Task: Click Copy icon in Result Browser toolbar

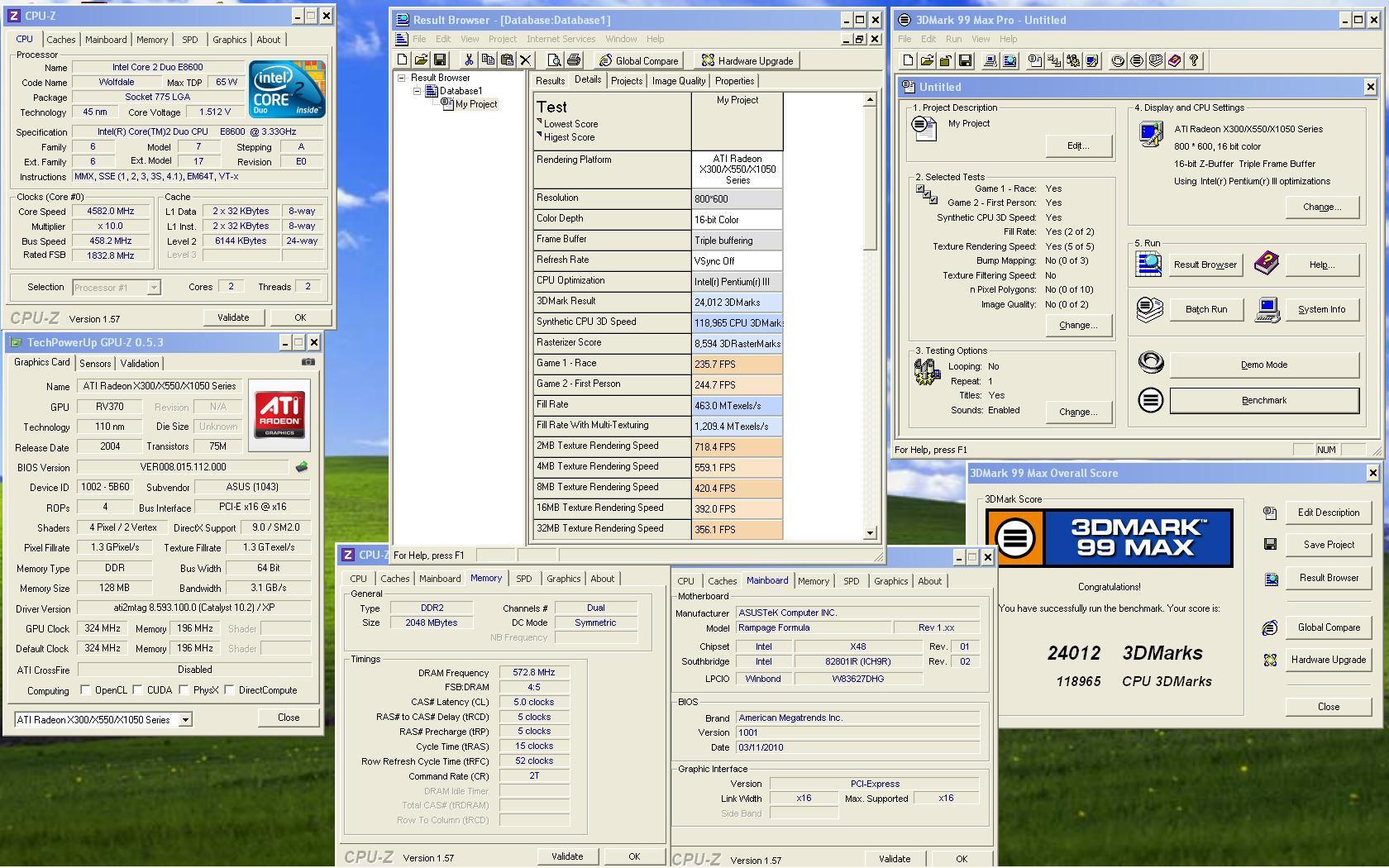Action: click(488, 60)
